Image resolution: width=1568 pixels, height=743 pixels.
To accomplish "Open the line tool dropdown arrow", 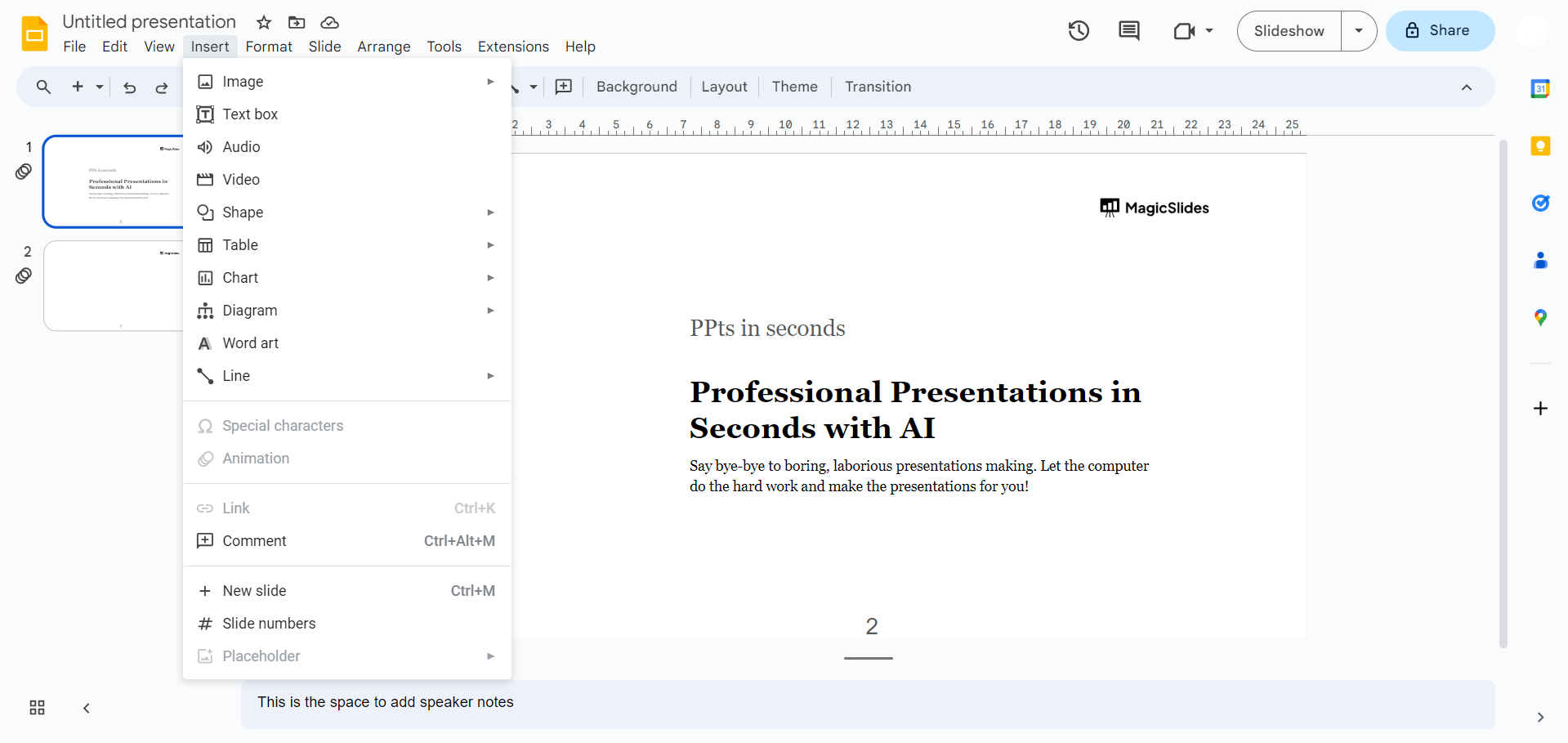I will (x=534, y=87).
